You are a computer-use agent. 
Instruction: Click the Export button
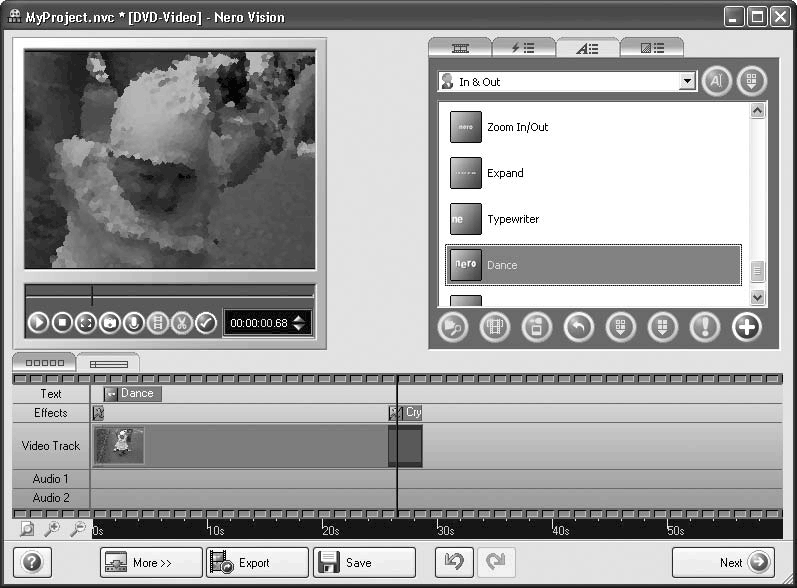[256, 563]
